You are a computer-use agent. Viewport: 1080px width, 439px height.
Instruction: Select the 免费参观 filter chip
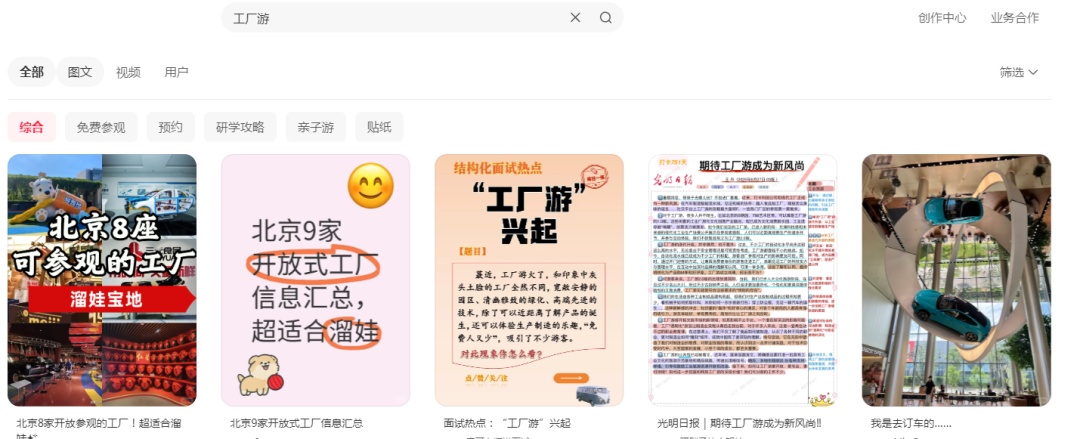pyautogui.click(x=101, y=127)
